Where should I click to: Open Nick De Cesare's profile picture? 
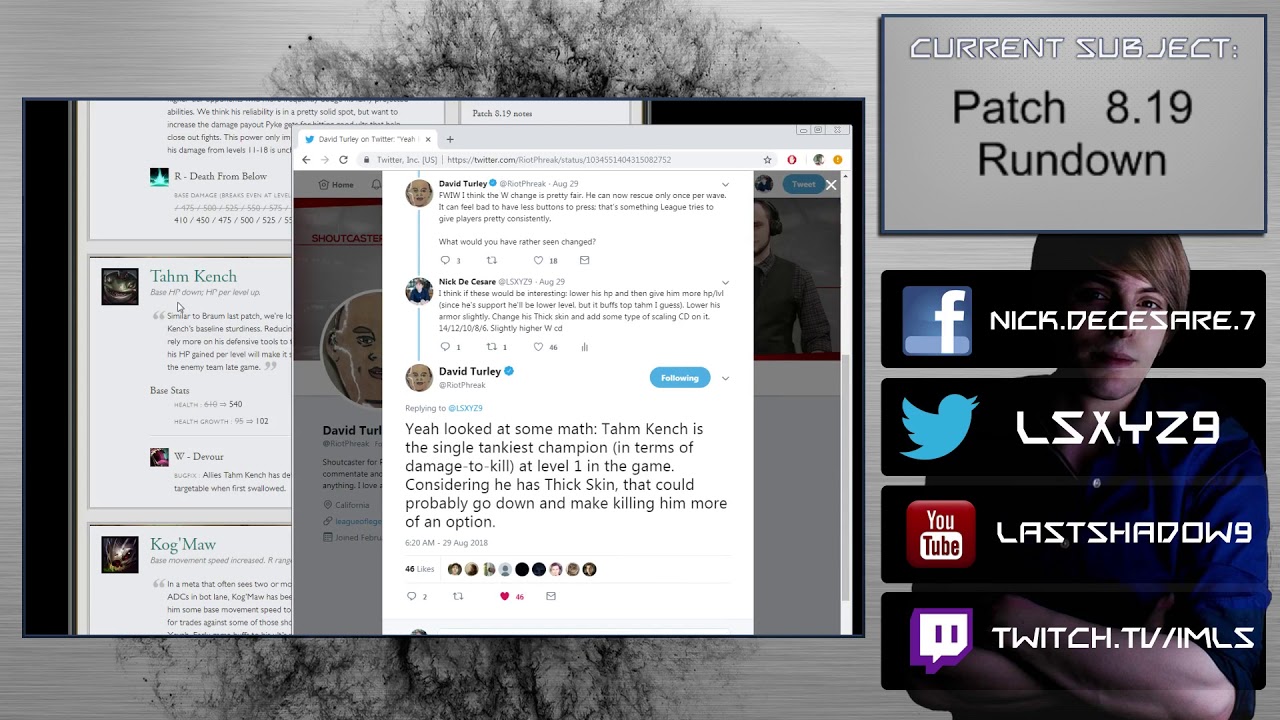point(419,291)
